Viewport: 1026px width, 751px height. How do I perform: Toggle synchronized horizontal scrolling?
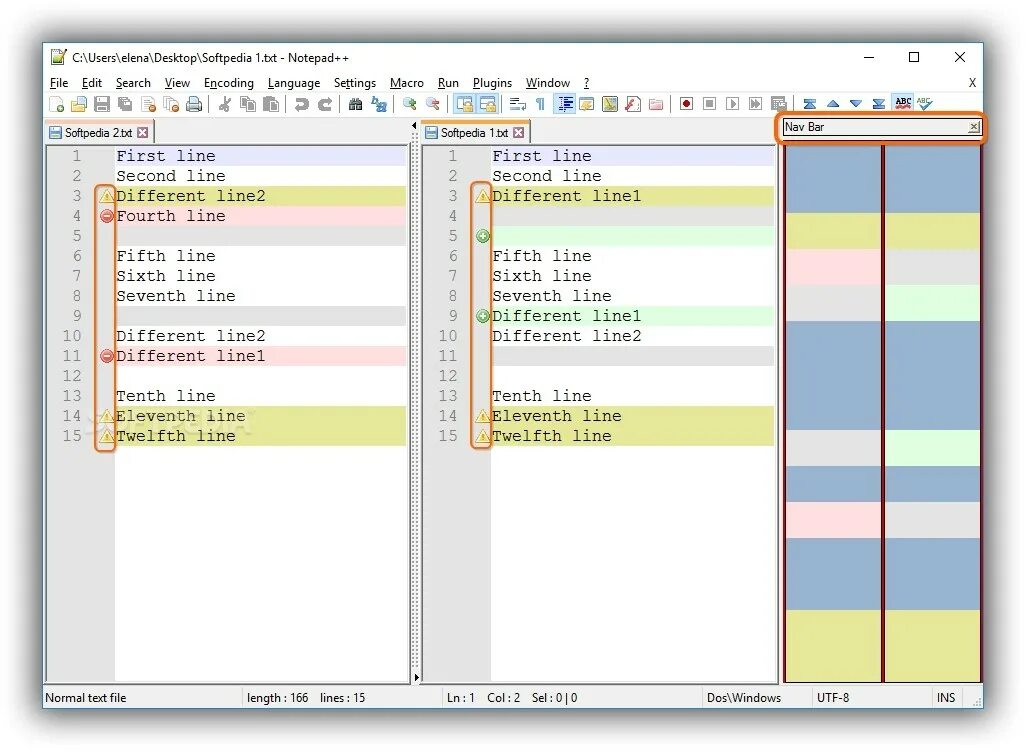tap(487, 104)
